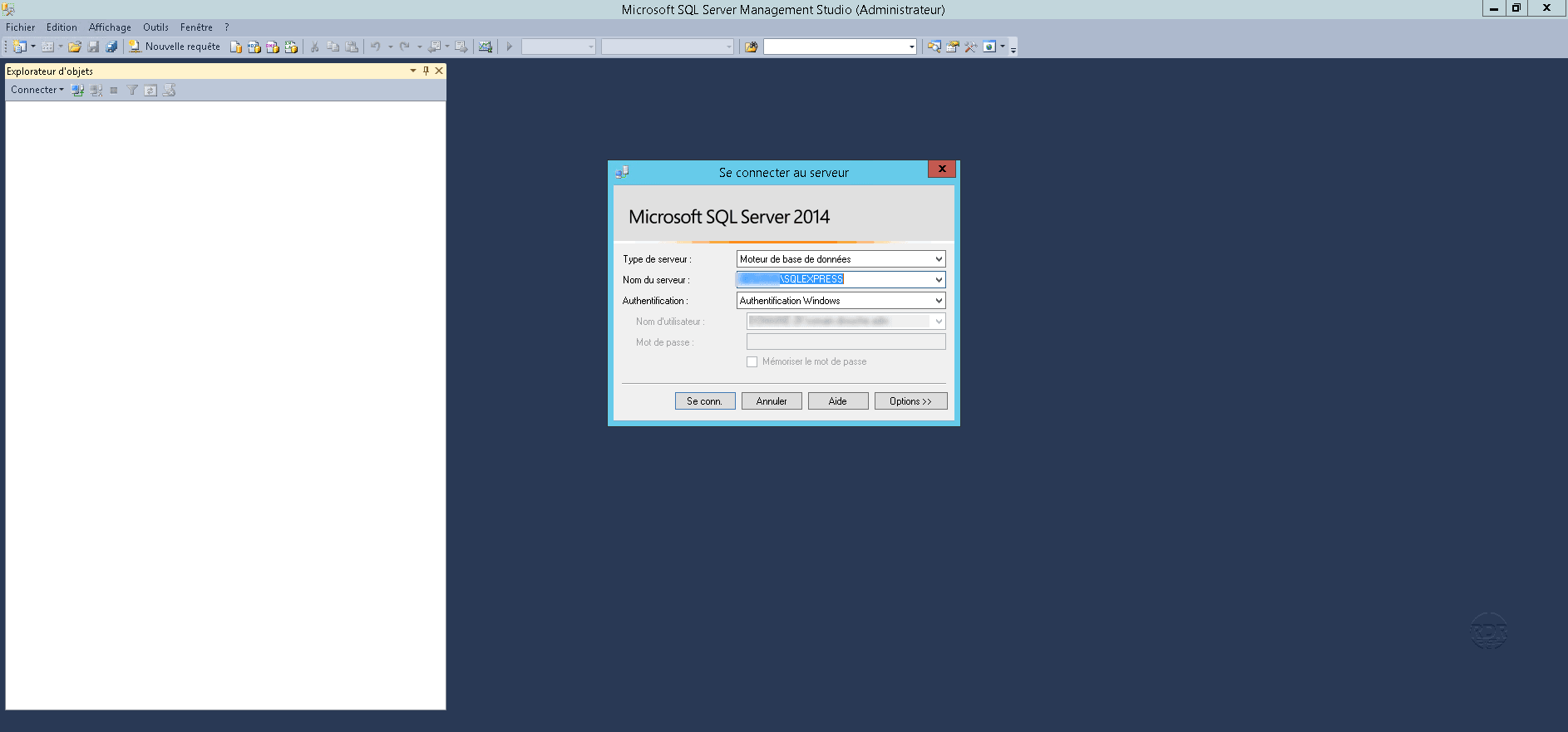The image size is (1568, 732).
Task: Click the DMX query icon
Action: (x=273, y=47)
